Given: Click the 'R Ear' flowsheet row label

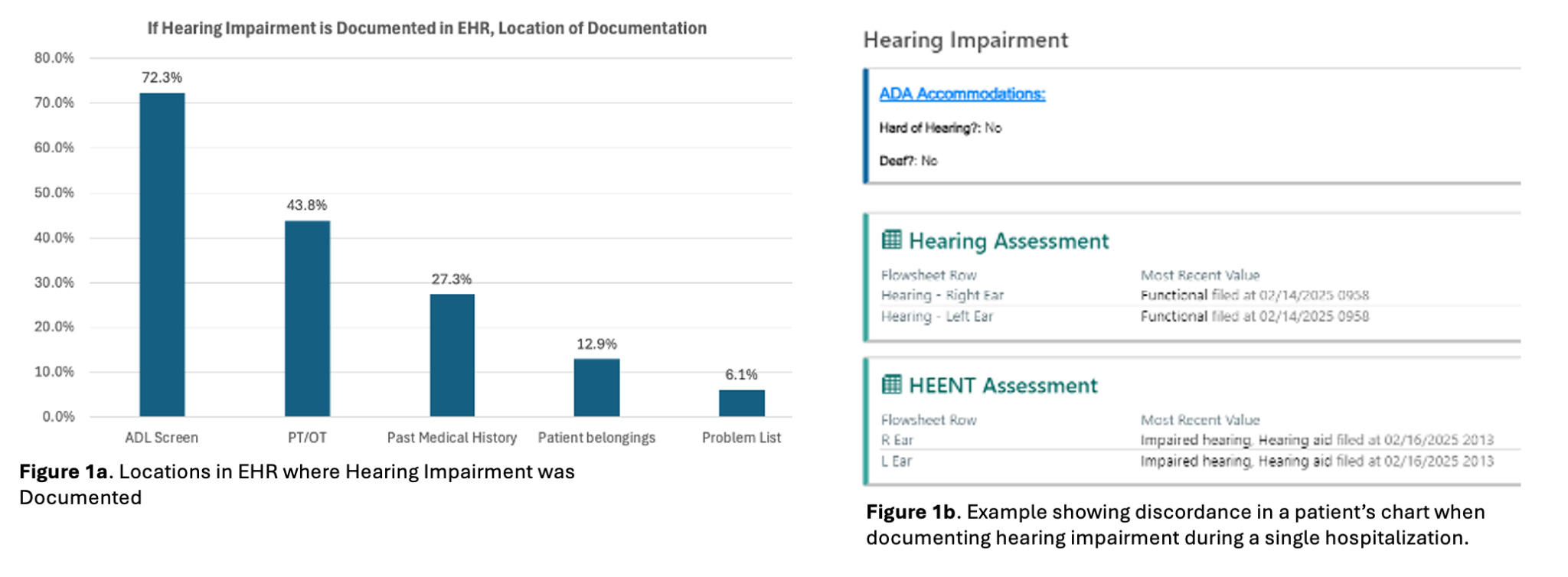Looking at the screenshot, I should click(897, 440).
